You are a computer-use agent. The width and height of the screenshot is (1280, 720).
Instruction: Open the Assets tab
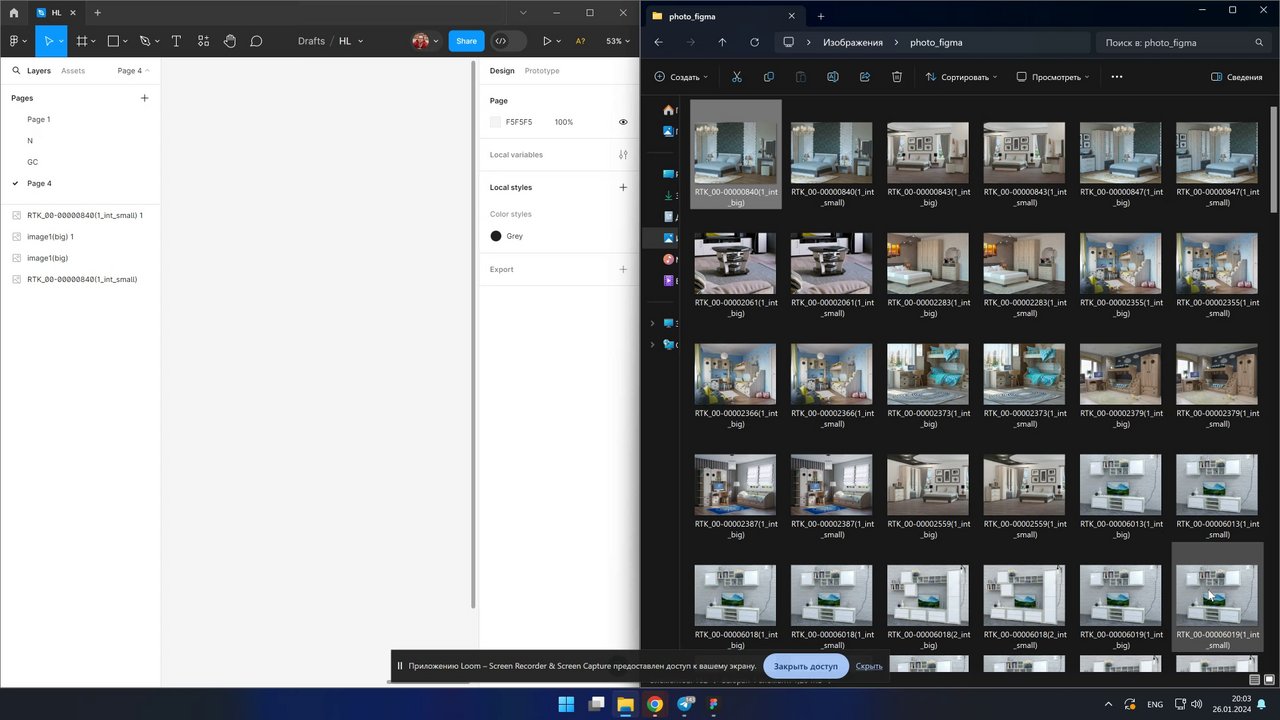click(73, 71)
